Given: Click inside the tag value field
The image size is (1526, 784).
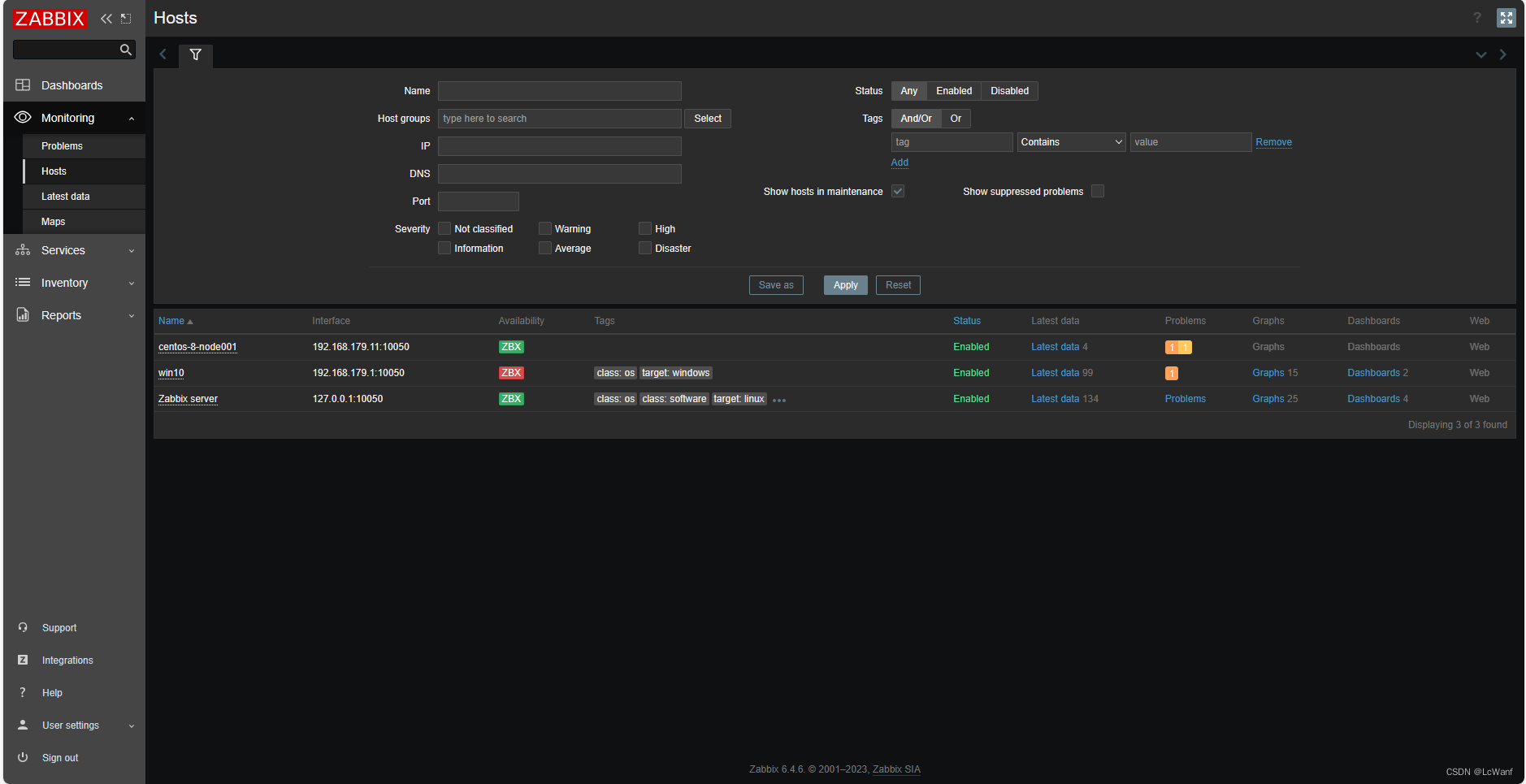Looking at the screenshot, I should click(1190, 142).
